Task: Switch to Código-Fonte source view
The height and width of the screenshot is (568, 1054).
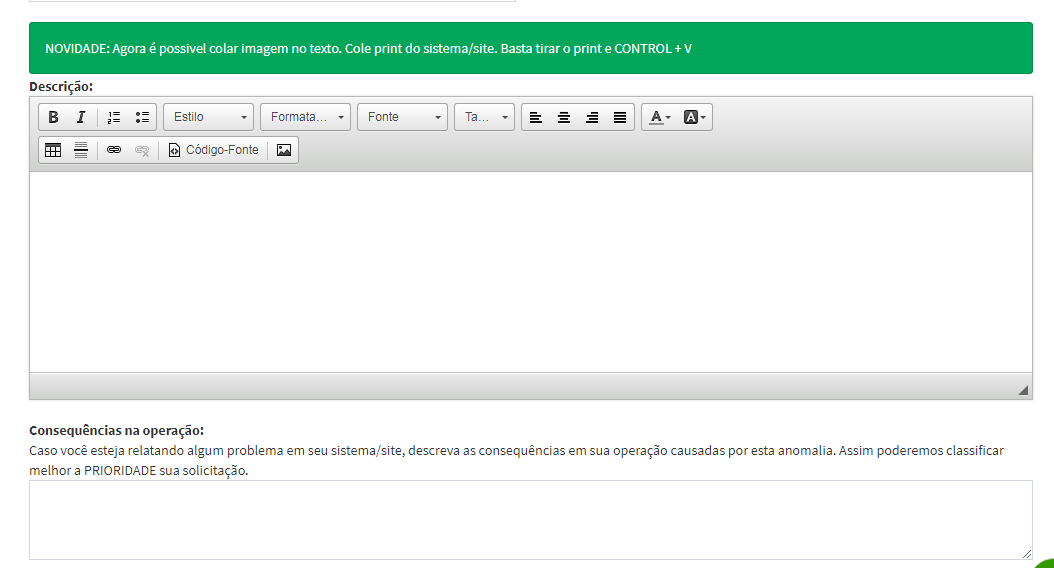Action: pos(213,150)
